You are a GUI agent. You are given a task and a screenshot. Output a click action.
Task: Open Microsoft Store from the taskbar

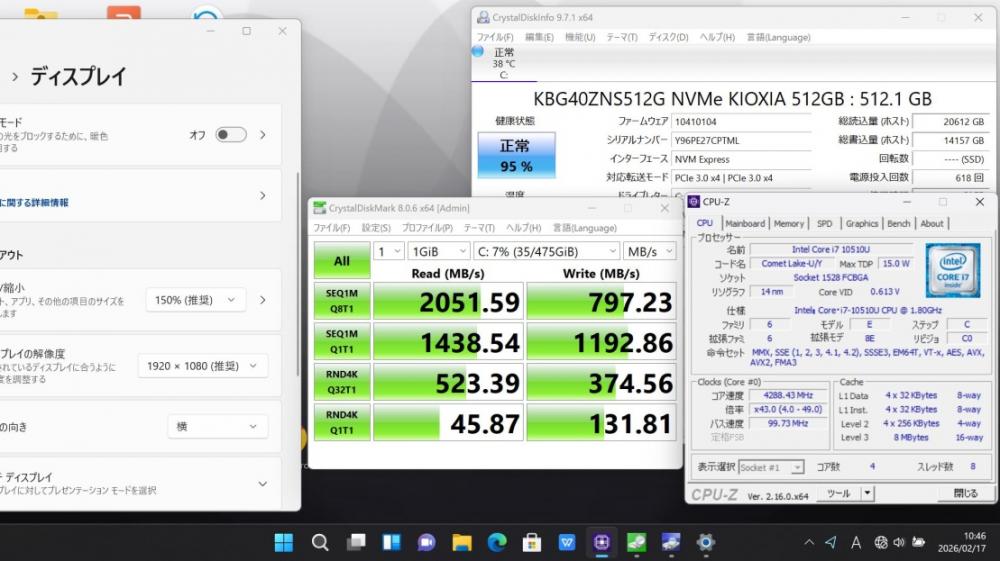(x=532, y=542)
